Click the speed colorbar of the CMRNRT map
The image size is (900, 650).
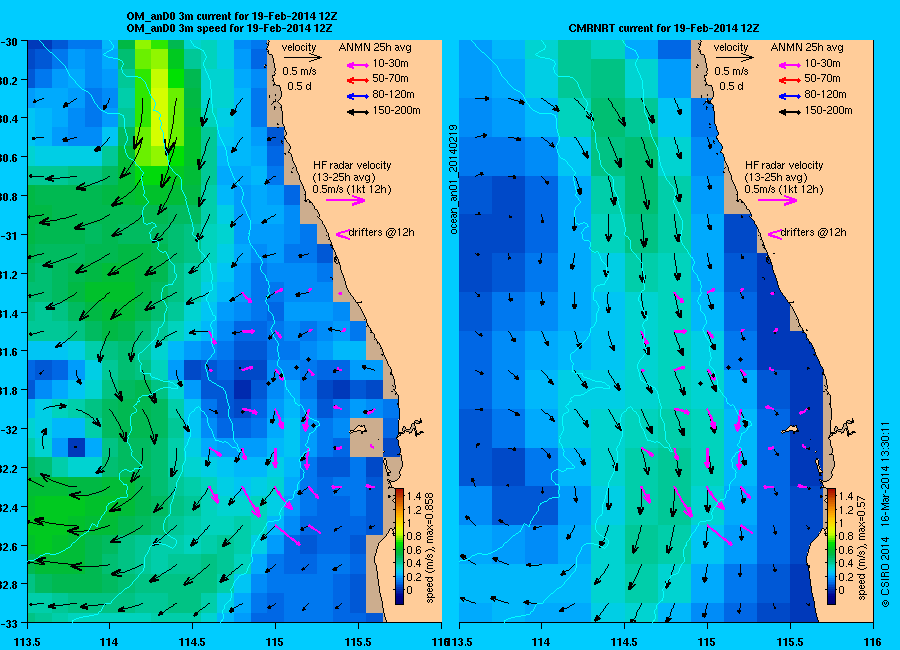click(x=831, y=546)
